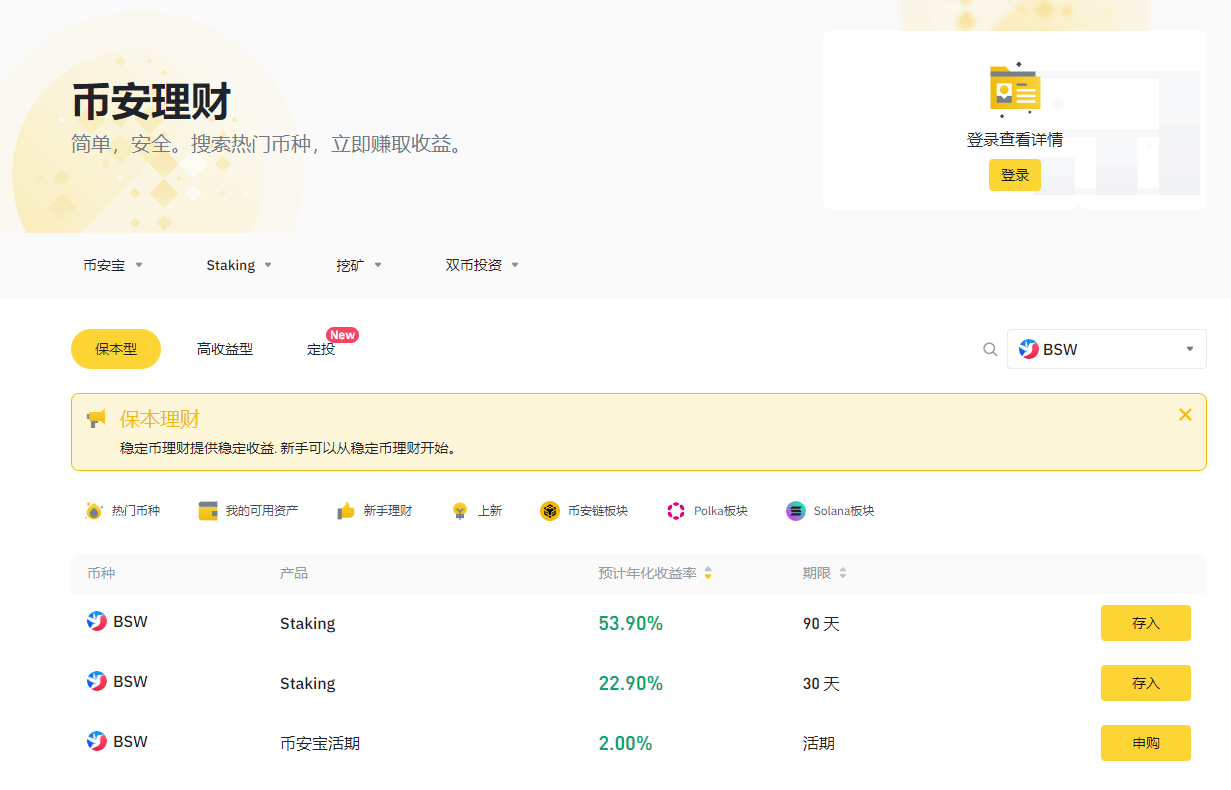This screenshot has width=1231, height=790.
Task: Click the New badge on 定投
Action: [343, 335]
